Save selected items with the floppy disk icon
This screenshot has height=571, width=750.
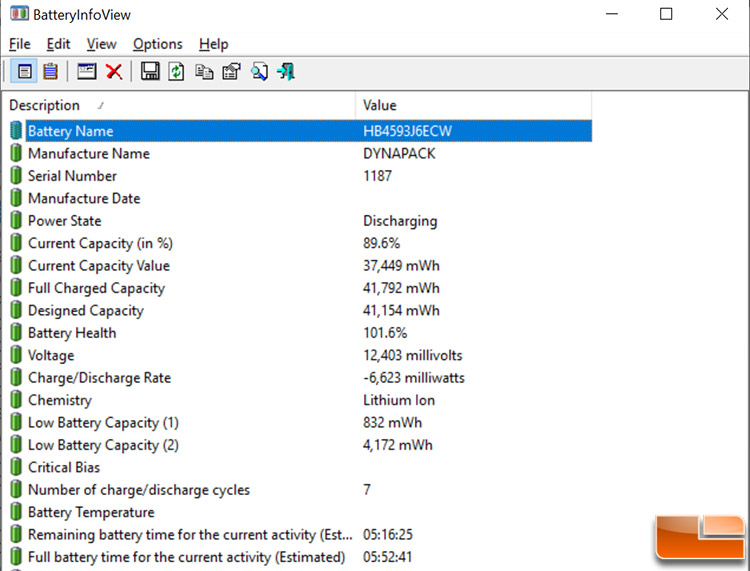150,72
